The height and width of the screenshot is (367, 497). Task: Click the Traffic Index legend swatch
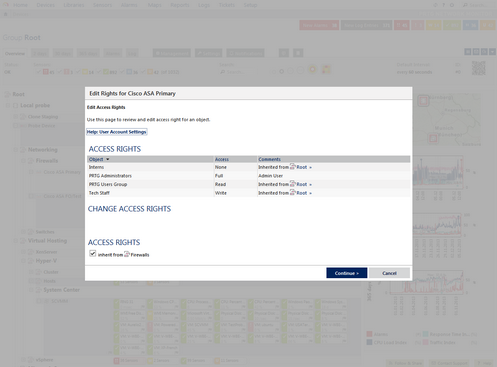tap(426, 342)
